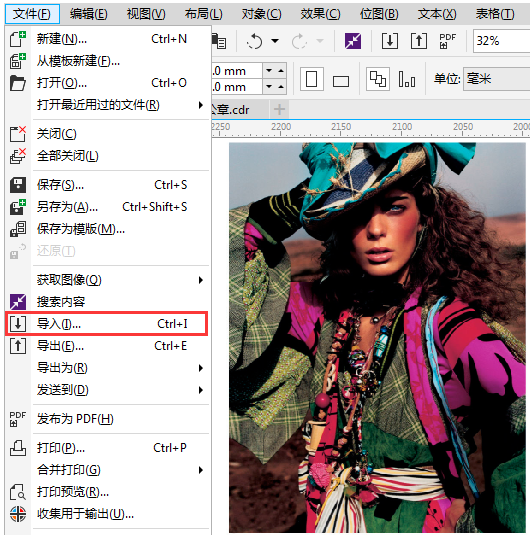Viewport: 530px width, 535px height.
Task: Open the 编辑(E) menu
Action: (89, 14)
